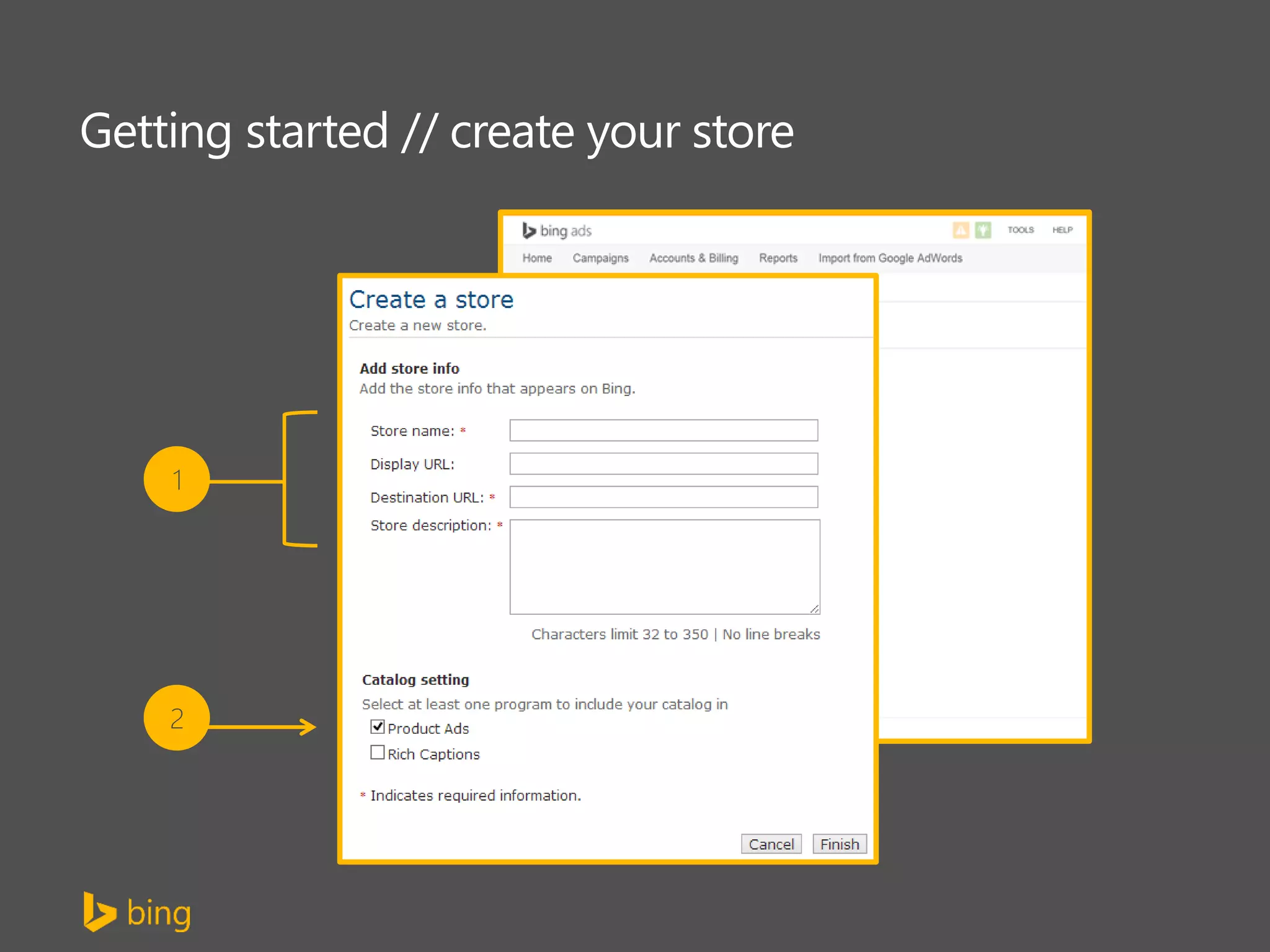Viewport: 1270px width, 952px height.
Task: Click the Bing Ads logo
Action: (x=557, y=231)
